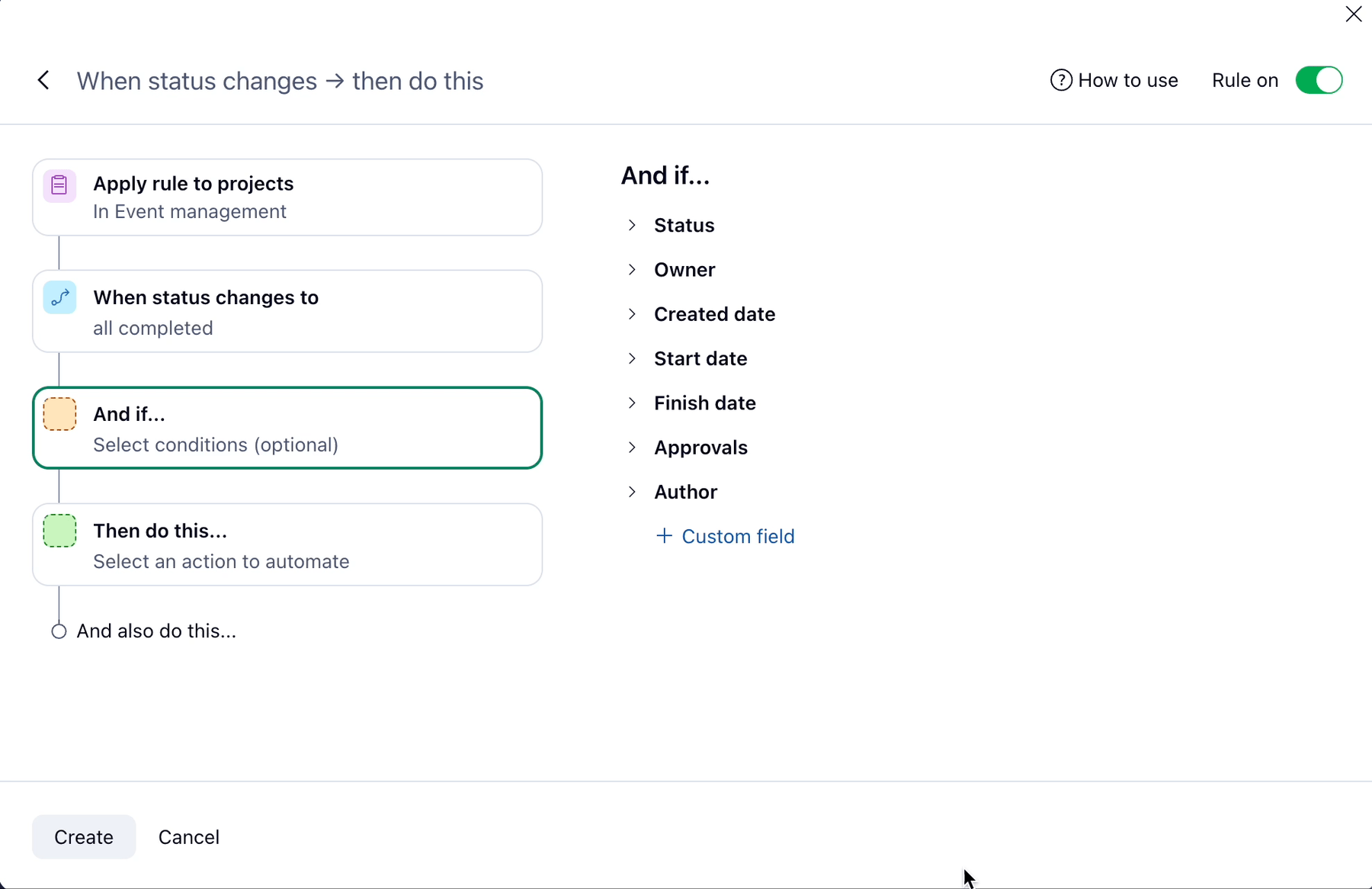Viewport: 1372px width, 889px height.
Task: Expand the Created date condition
Action: (x=632, y=314)
